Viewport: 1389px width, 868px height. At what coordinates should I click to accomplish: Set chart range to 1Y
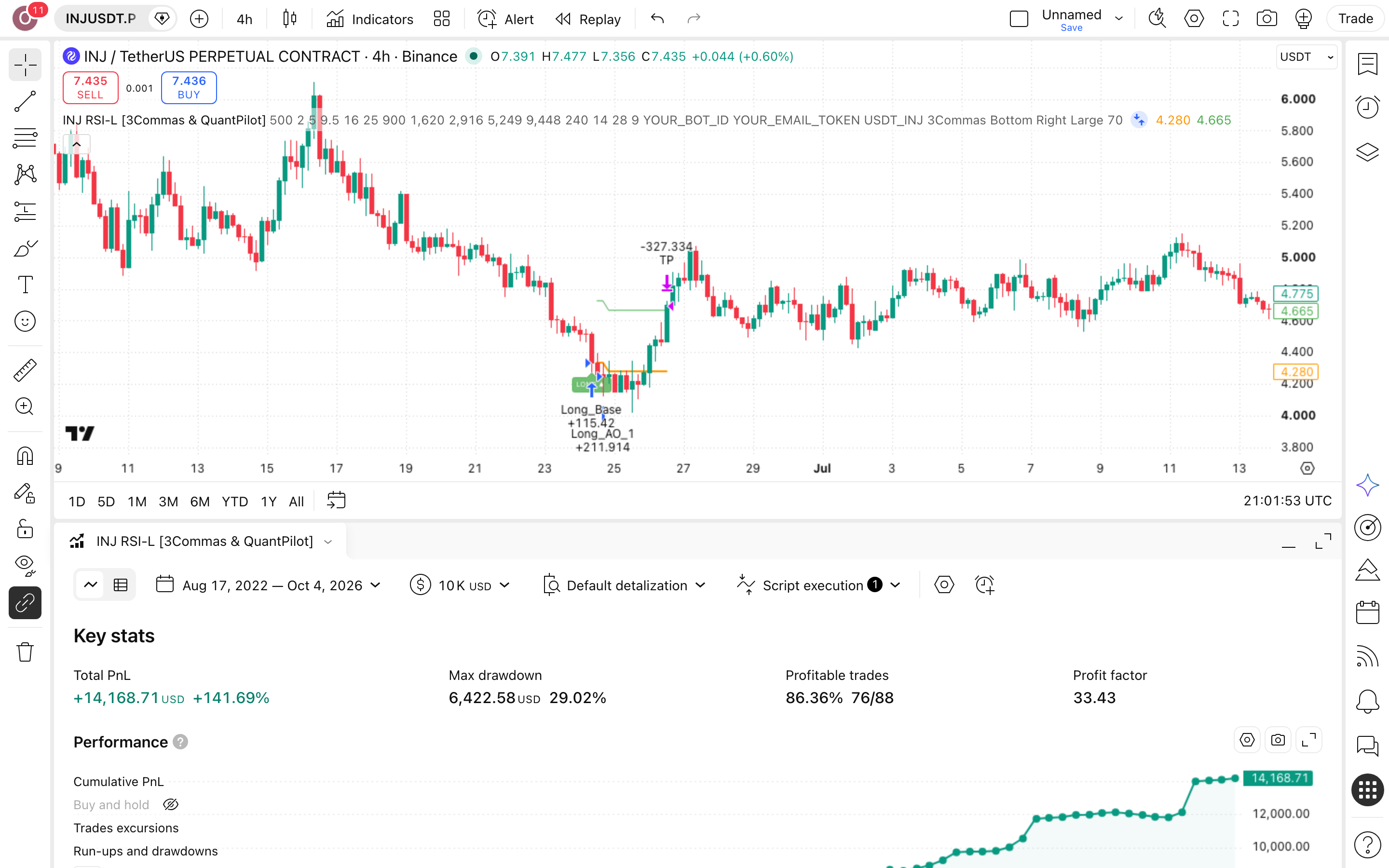click(269, 501)
